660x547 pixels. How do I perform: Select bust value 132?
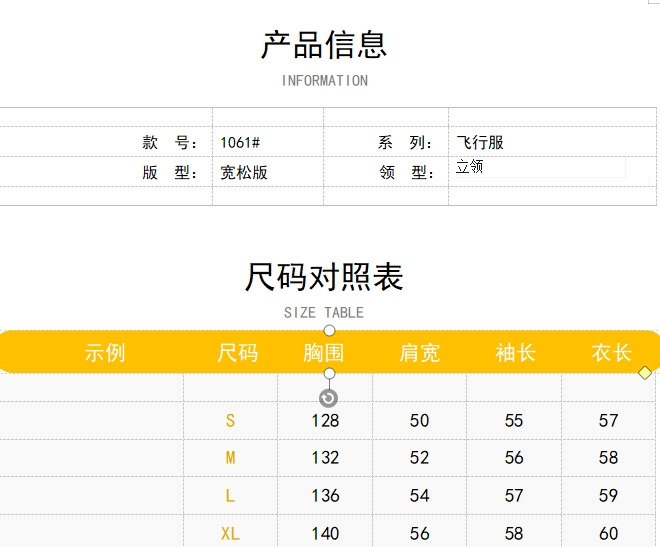325,458
